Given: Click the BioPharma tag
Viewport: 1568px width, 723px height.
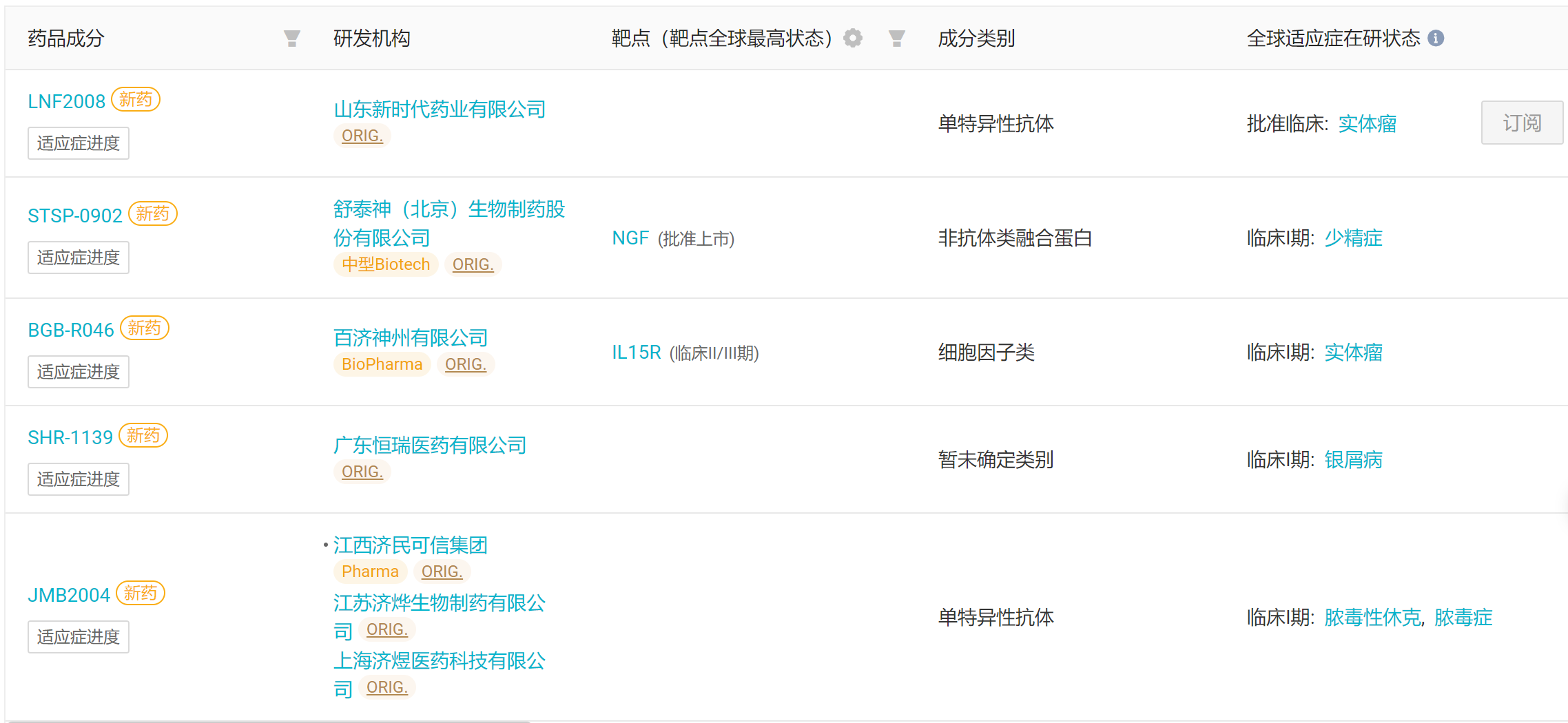Looking at the screenshot, I should pyautogui.click(x=382, y=364).
